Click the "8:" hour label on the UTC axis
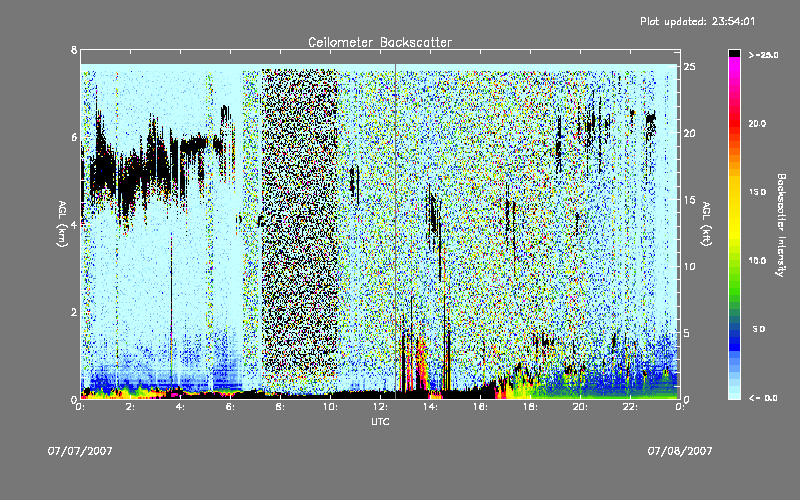The height and width of the screenshot is (500, 800). 280,407
